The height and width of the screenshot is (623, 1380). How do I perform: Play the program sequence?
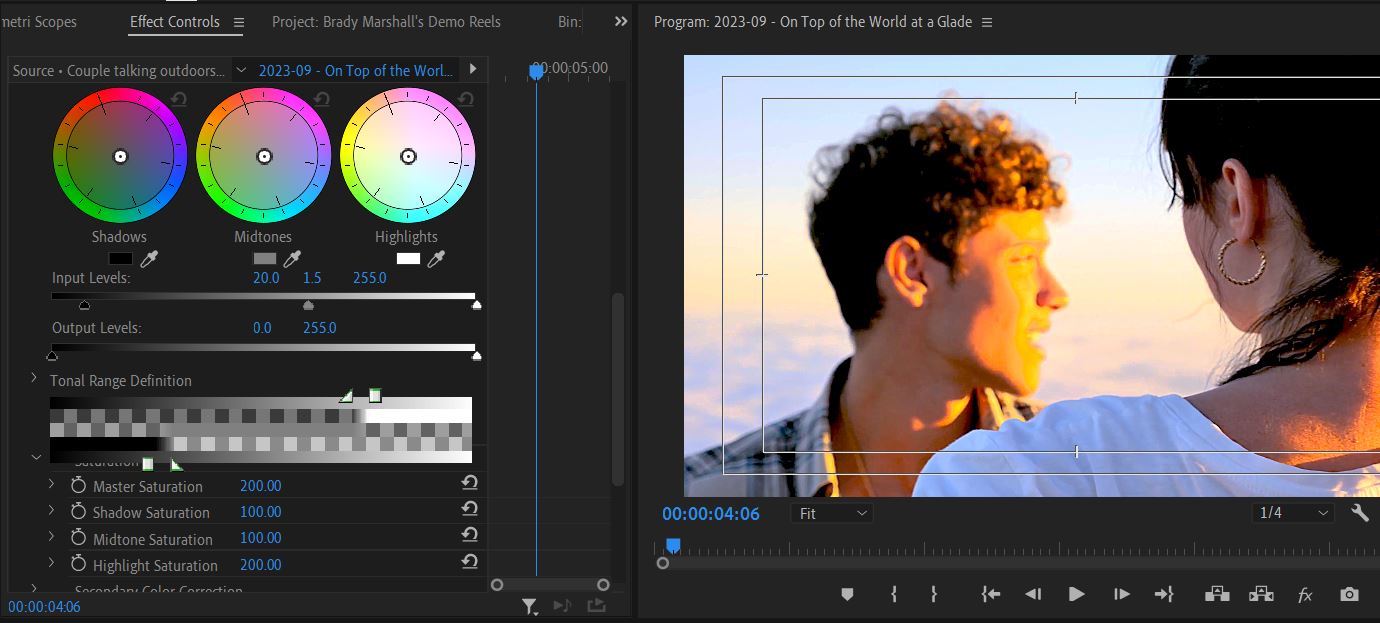(1077, 594)
